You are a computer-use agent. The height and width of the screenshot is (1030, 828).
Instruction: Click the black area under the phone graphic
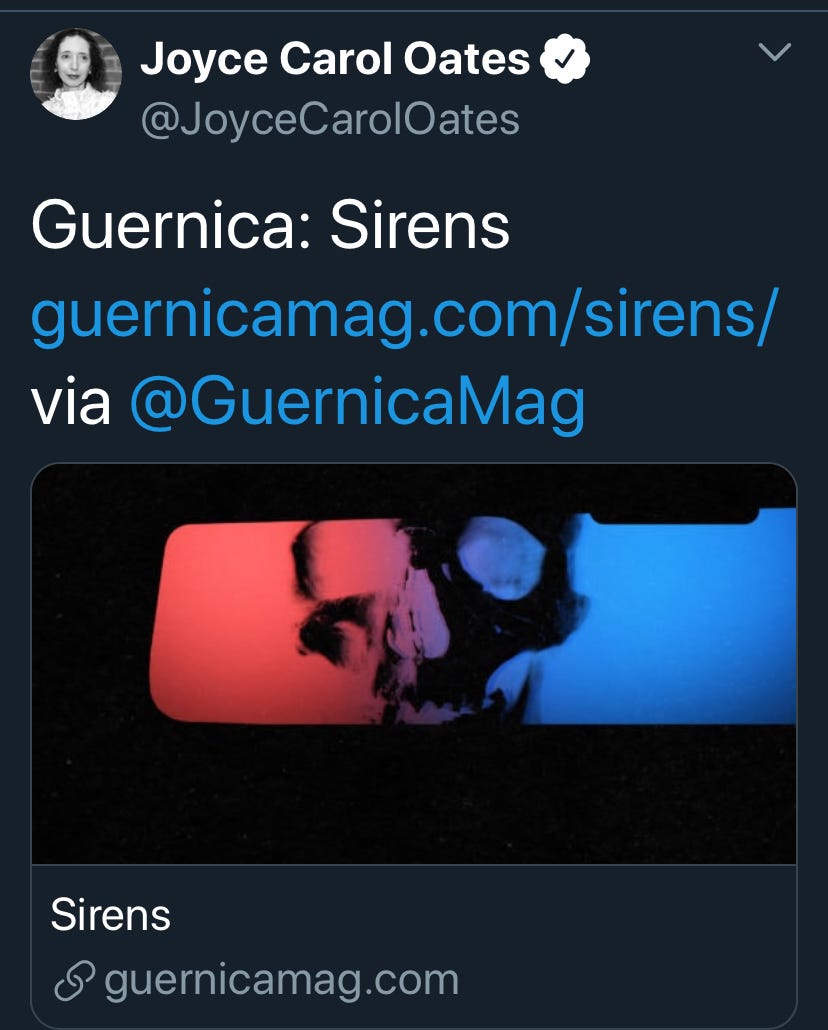[414, 794]
